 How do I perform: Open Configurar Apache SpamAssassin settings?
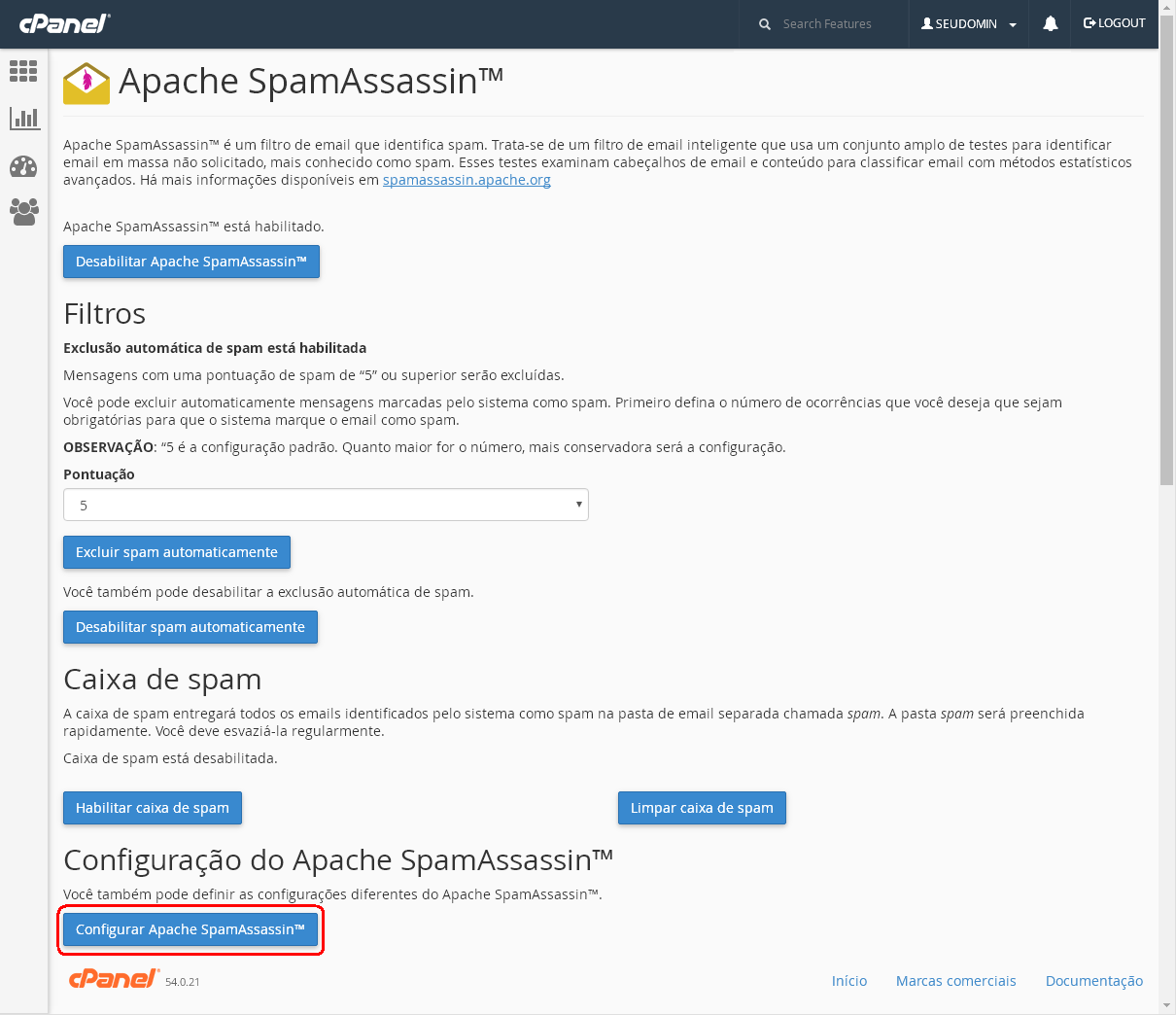[x=190, y=929]
